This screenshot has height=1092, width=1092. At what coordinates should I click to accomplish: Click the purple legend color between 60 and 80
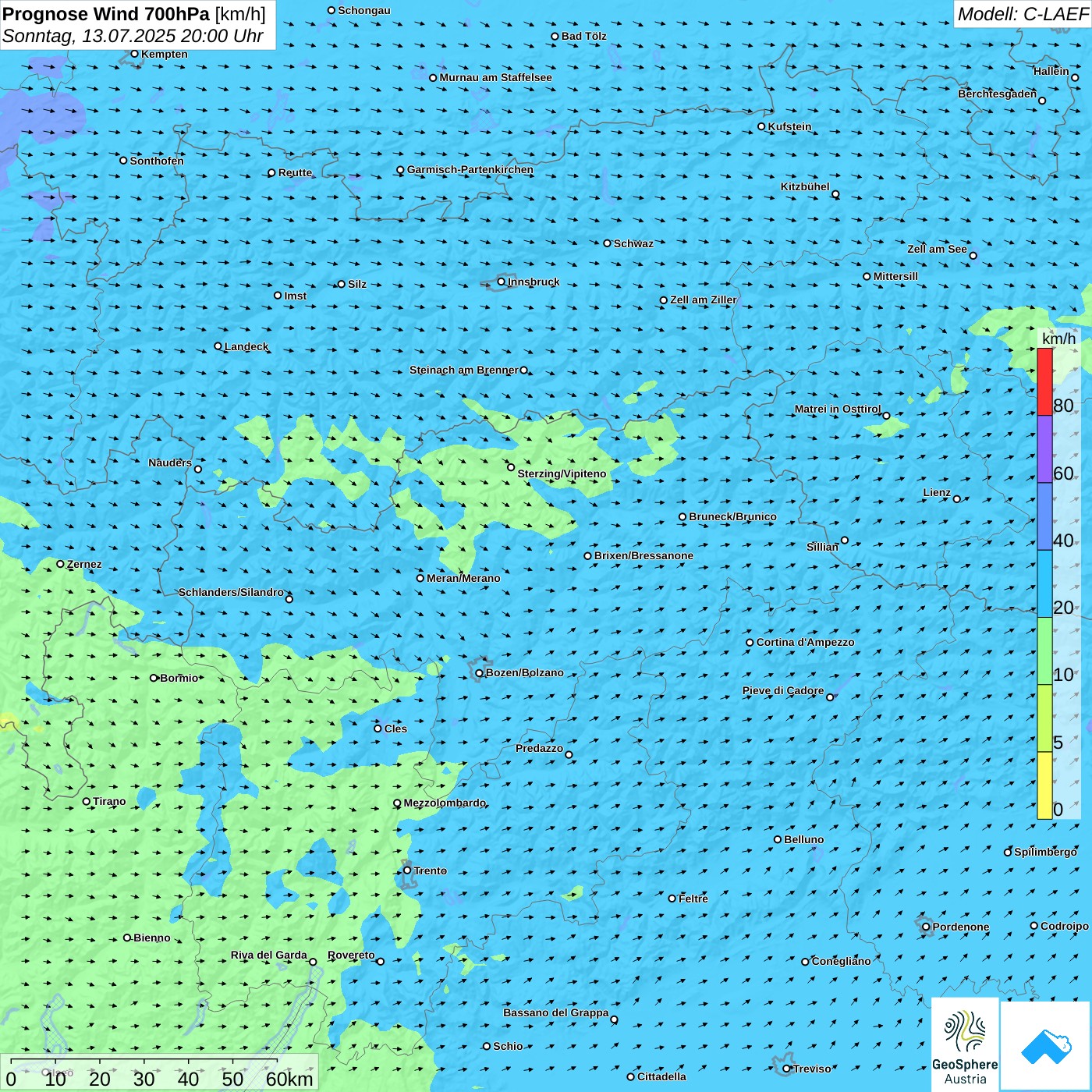(1044, 449)
